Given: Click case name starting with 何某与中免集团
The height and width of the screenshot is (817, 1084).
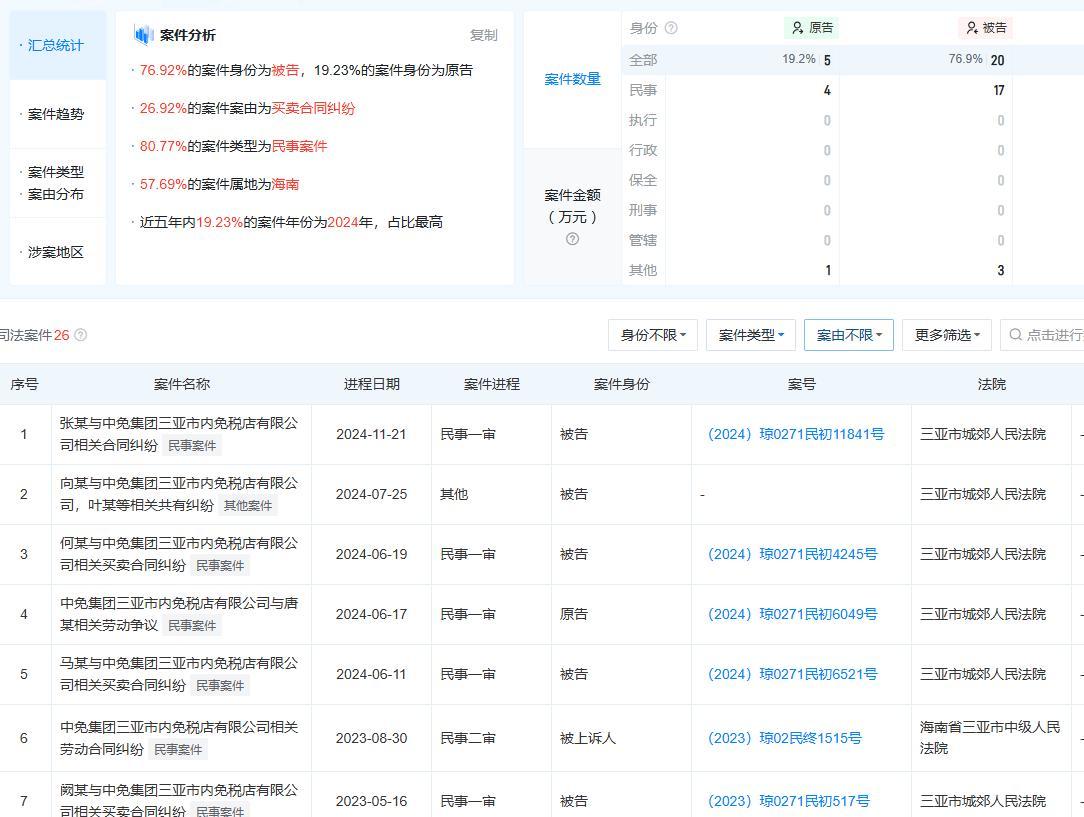Looking at the screenshot, I should 178,554.
